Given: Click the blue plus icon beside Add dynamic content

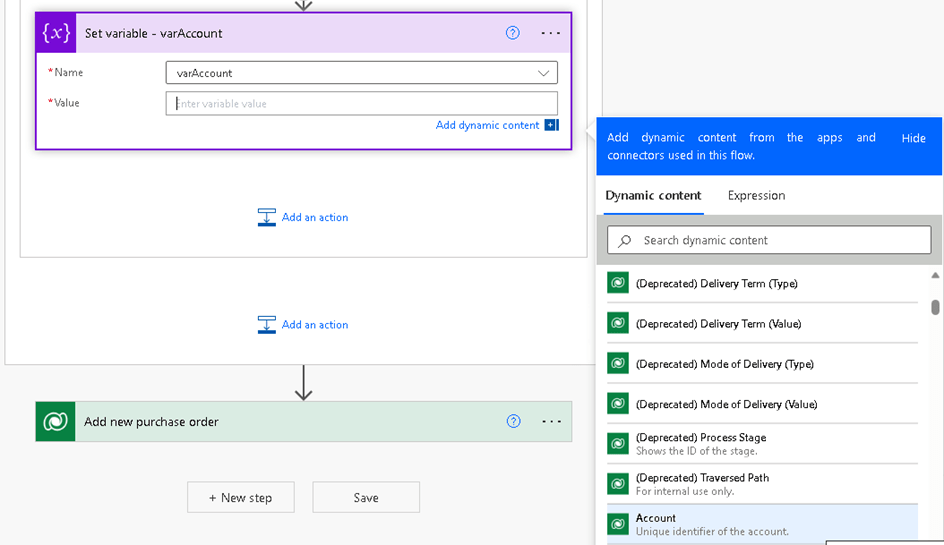Looking at the screenshot, I should (x=550, y=125).
